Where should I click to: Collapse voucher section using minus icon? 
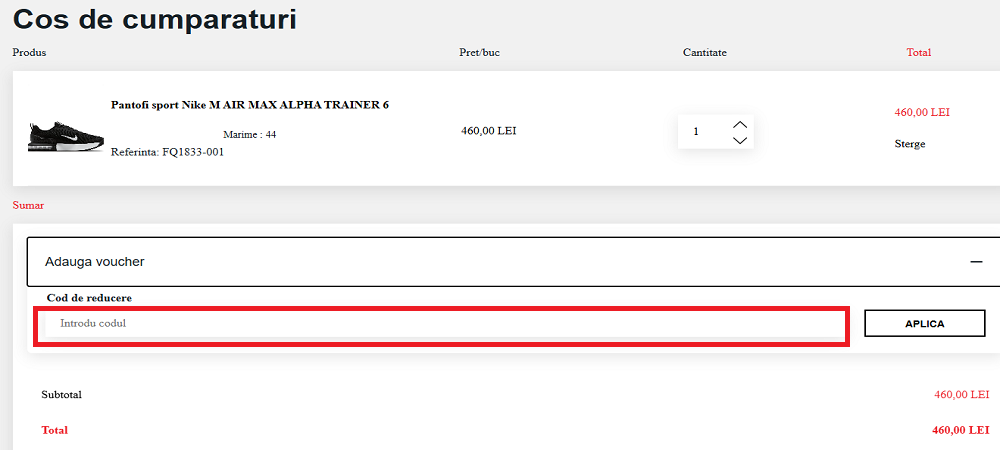(976, 262)
